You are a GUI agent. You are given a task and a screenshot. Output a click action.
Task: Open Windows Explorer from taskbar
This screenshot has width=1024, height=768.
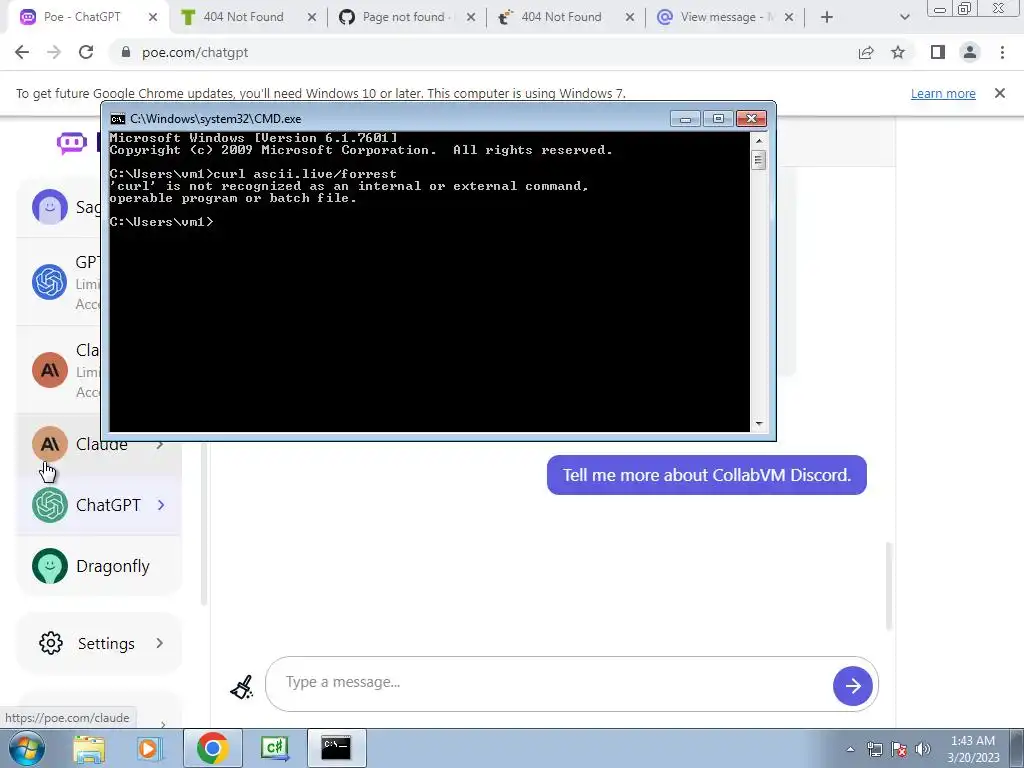click(x=89, y=748)
